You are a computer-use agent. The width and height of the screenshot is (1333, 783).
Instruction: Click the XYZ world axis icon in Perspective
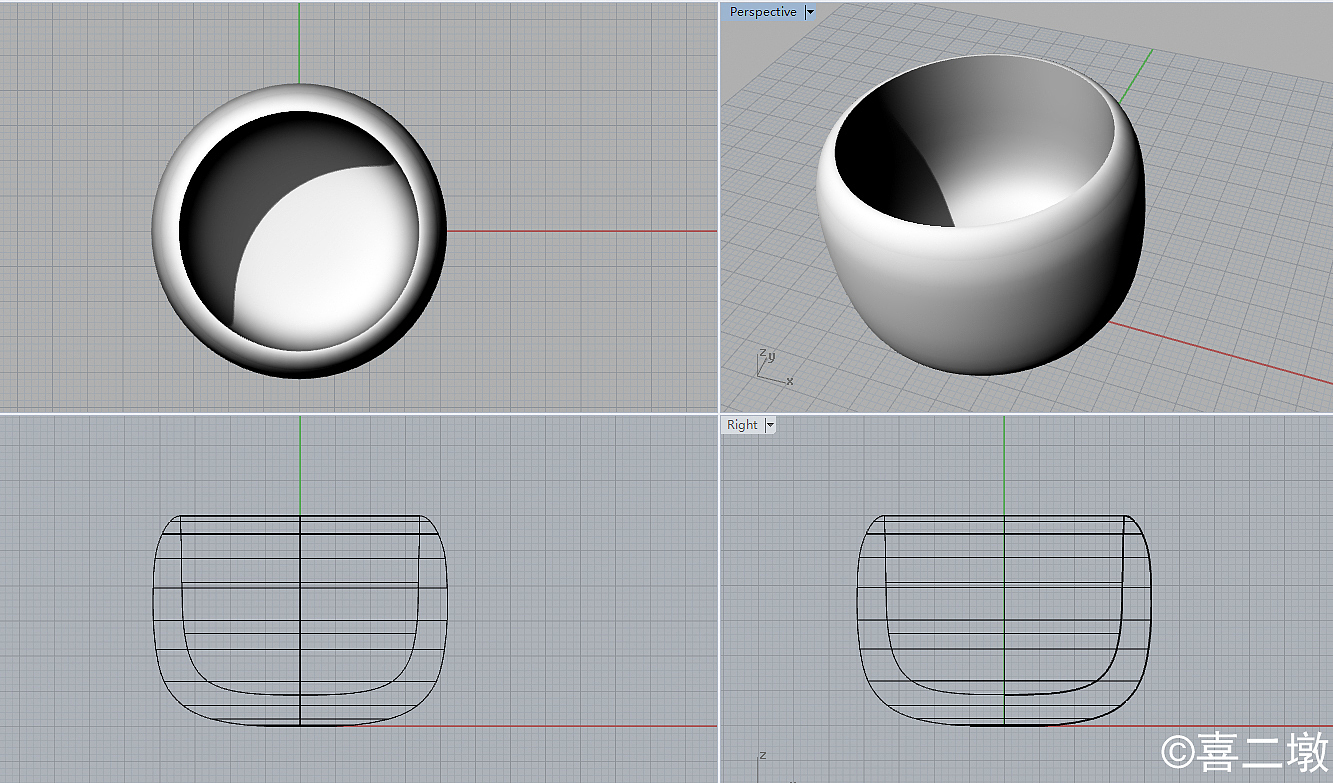pos(769,367)
